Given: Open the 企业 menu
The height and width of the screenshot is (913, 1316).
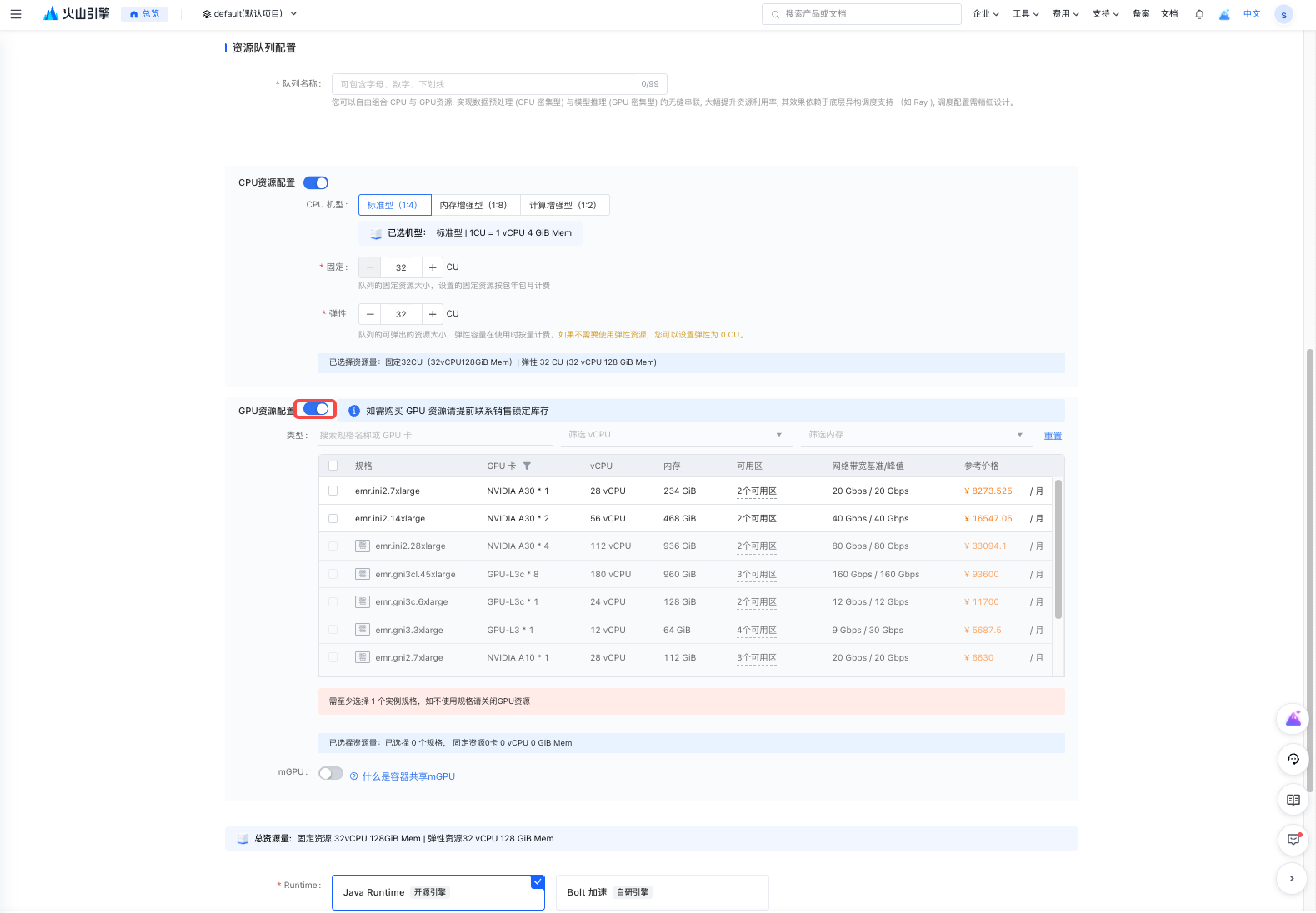Looking at the screenshot, I should tap(985, 14).
